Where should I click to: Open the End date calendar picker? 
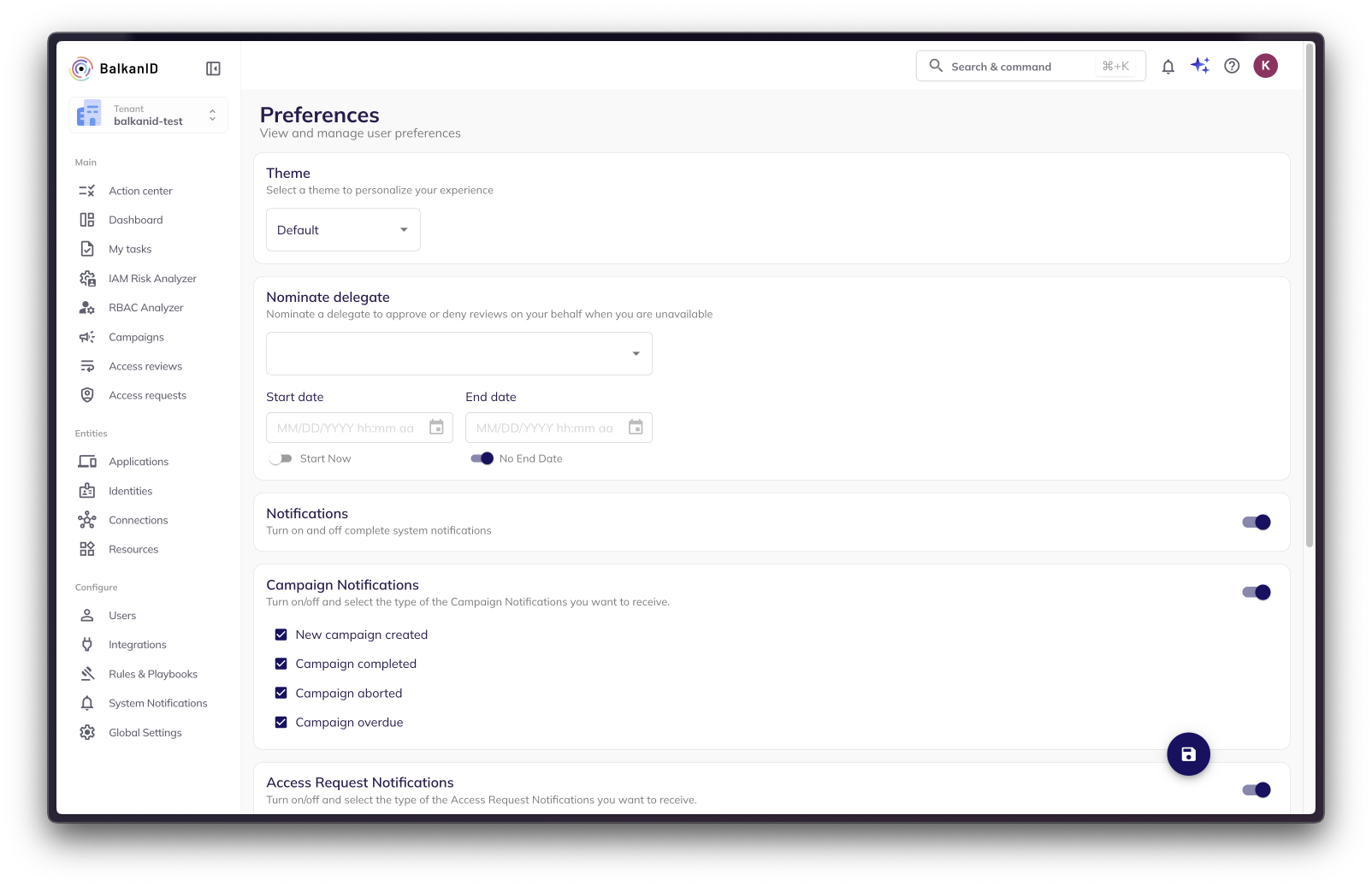636,428
